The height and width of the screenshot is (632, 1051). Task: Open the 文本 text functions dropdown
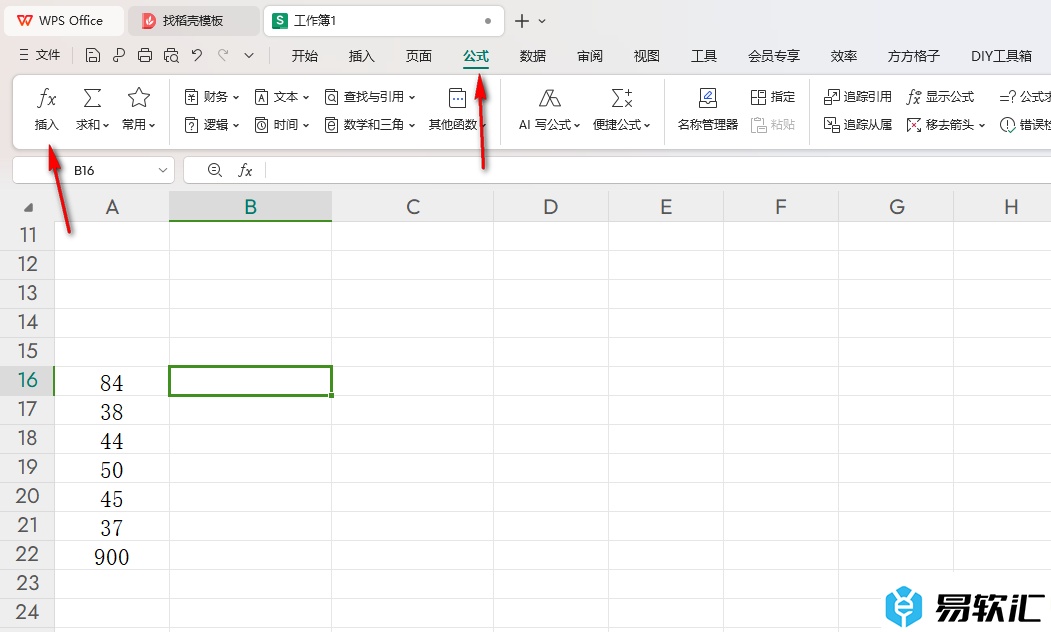pyautogui.click(x=282, y=97)
